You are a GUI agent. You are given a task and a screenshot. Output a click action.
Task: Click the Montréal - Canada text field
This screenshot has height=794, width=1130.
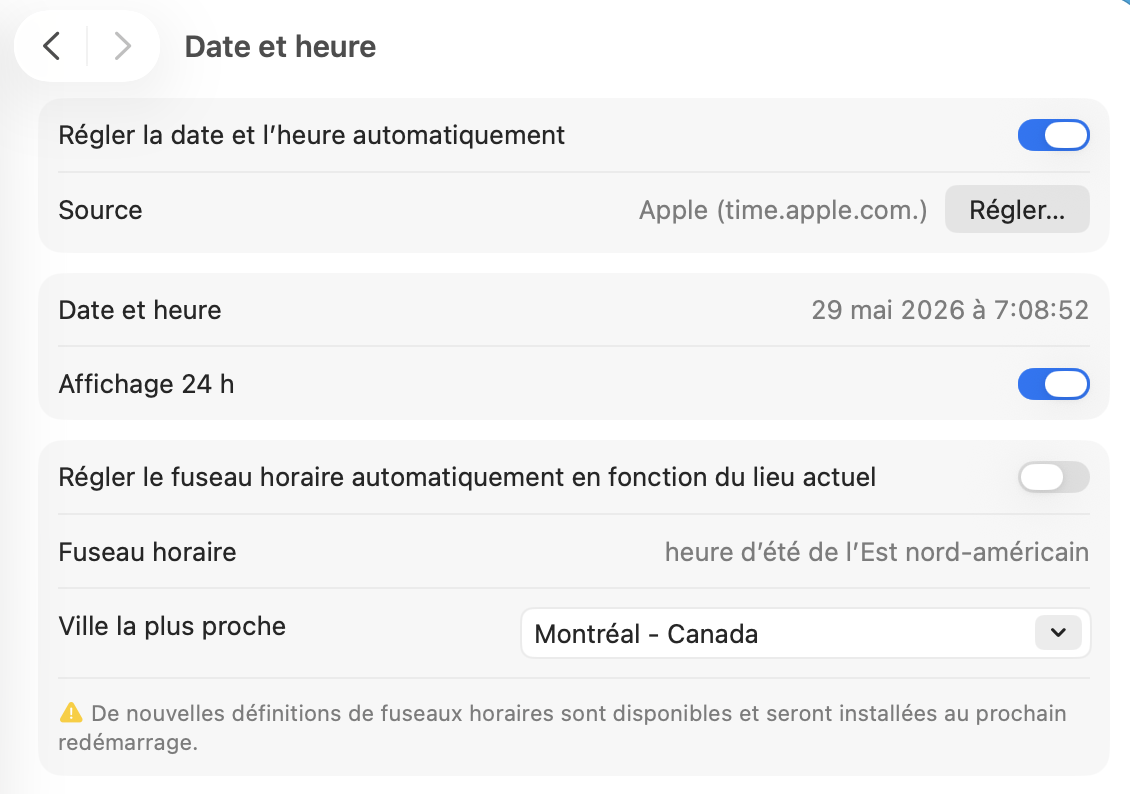pos(646,634)
